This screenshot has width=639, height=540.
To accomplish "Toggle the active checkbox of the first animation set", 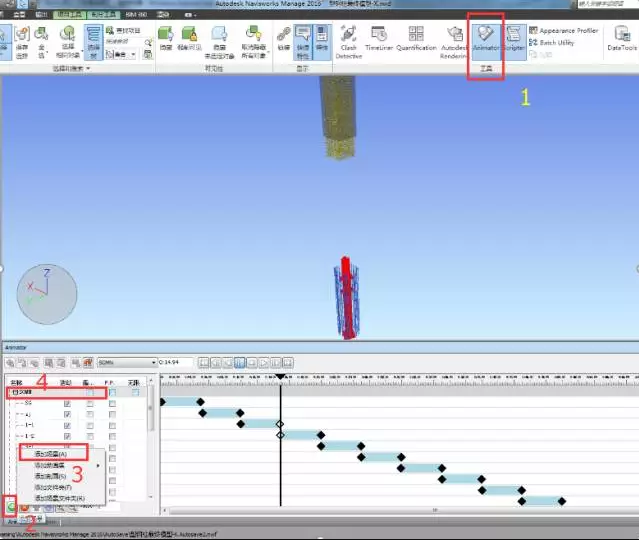I will click(67, 403).
